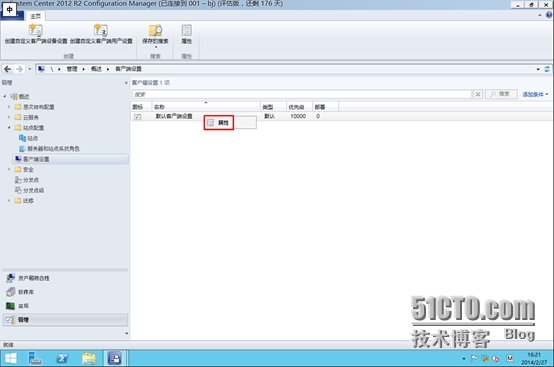This screenshot has width=554, height=367.
Task: Open the address bar dropdown arrow
Action: tap(538, 69)
